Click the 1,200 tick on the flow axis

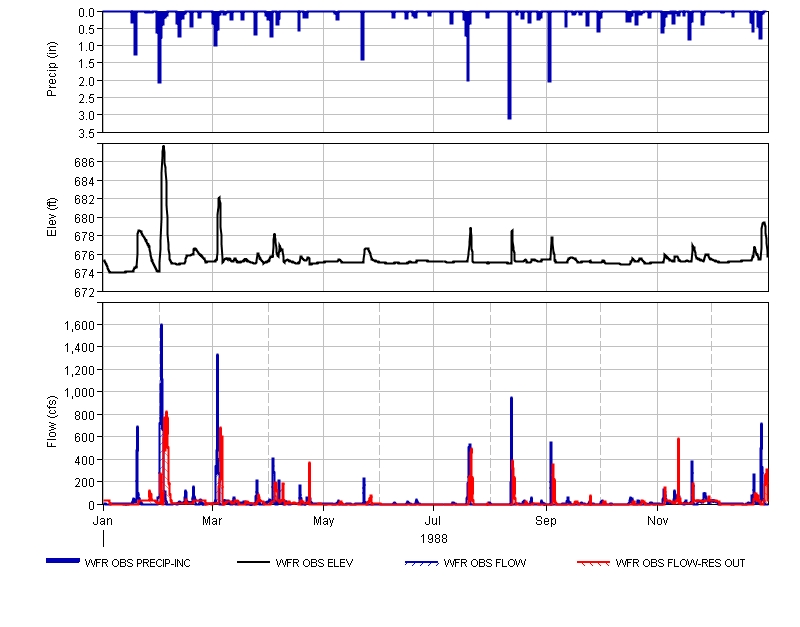pos(80,370)
